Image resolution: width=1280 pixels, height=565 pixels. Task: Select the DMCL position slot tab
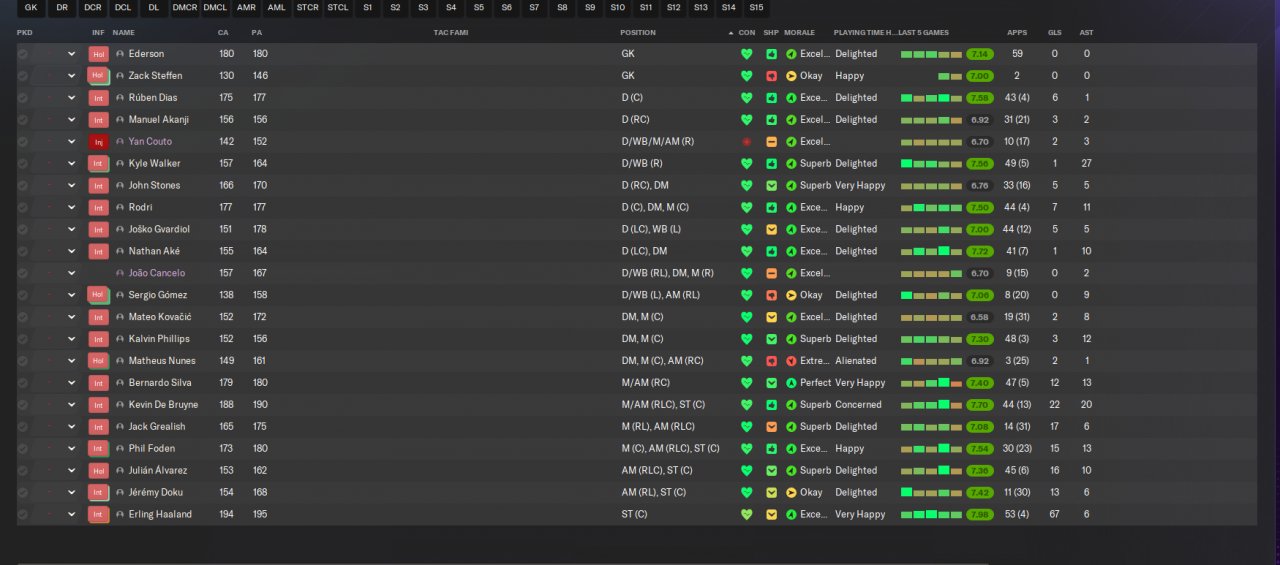[x=215, y=8]
